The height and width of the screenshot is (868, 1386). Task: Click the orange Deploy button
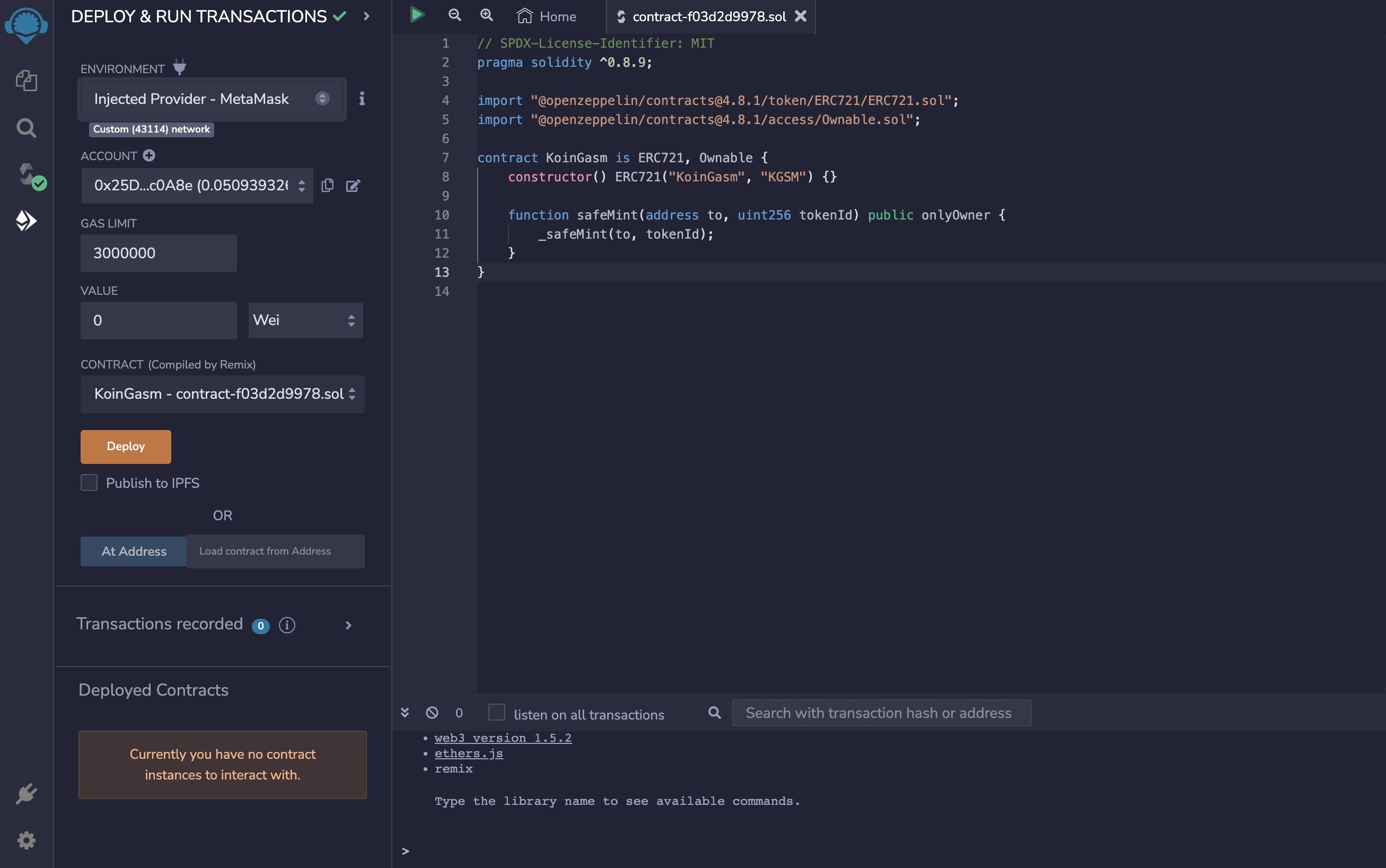[x=126, y=446]
